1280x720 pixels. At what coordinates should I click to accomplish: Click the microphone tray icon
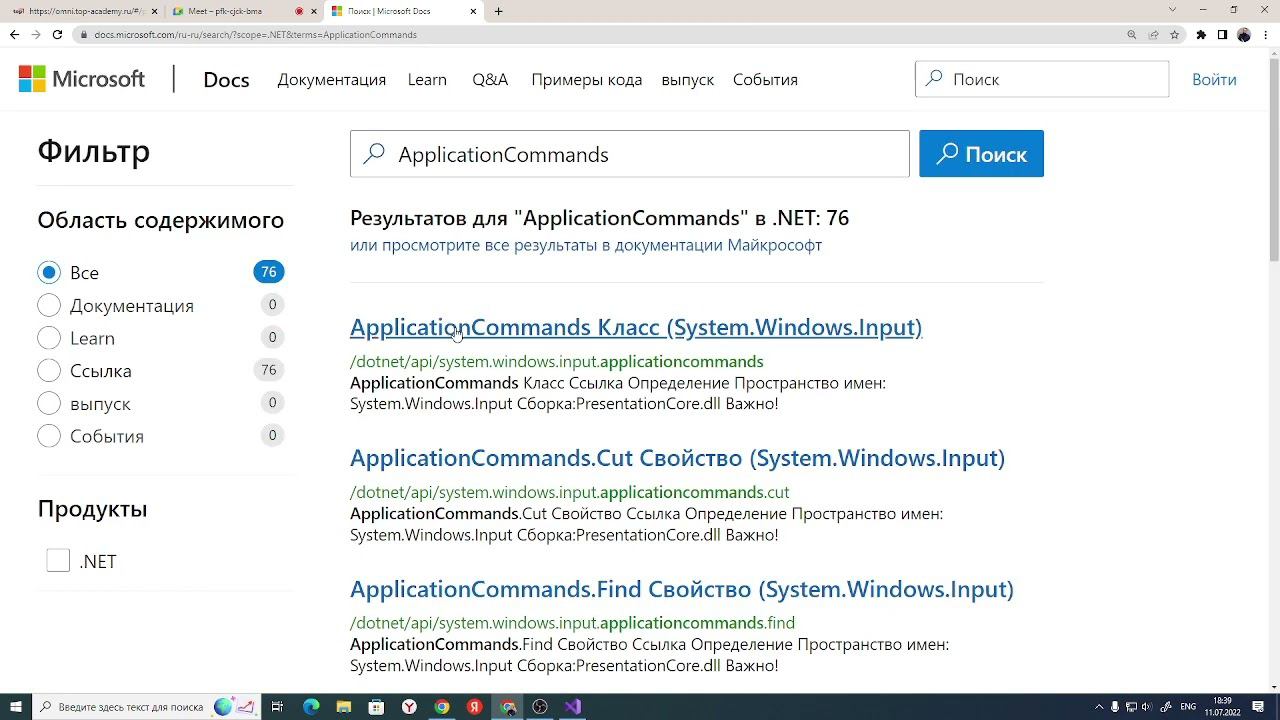1115,707
